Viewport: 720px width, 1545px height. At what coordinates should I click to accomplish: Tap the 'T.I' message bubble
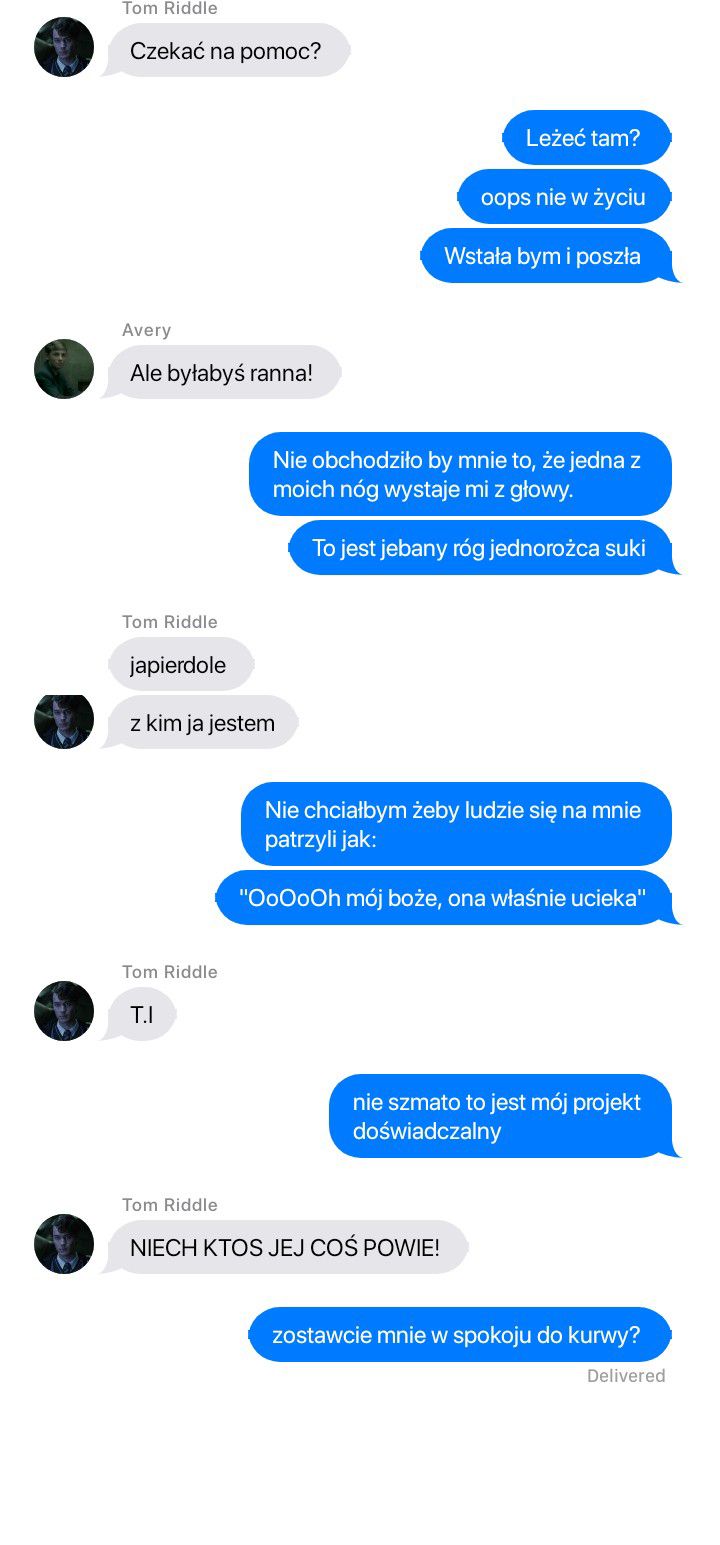pos(140,1015)
